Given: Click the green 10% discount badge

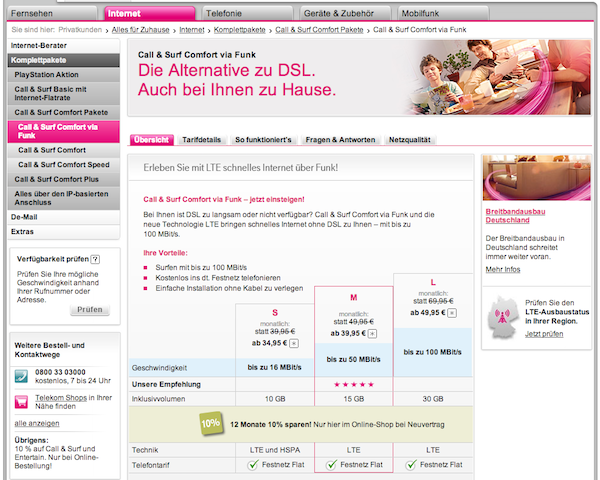Looking at the screenshot, I should [x=211, y=423].
